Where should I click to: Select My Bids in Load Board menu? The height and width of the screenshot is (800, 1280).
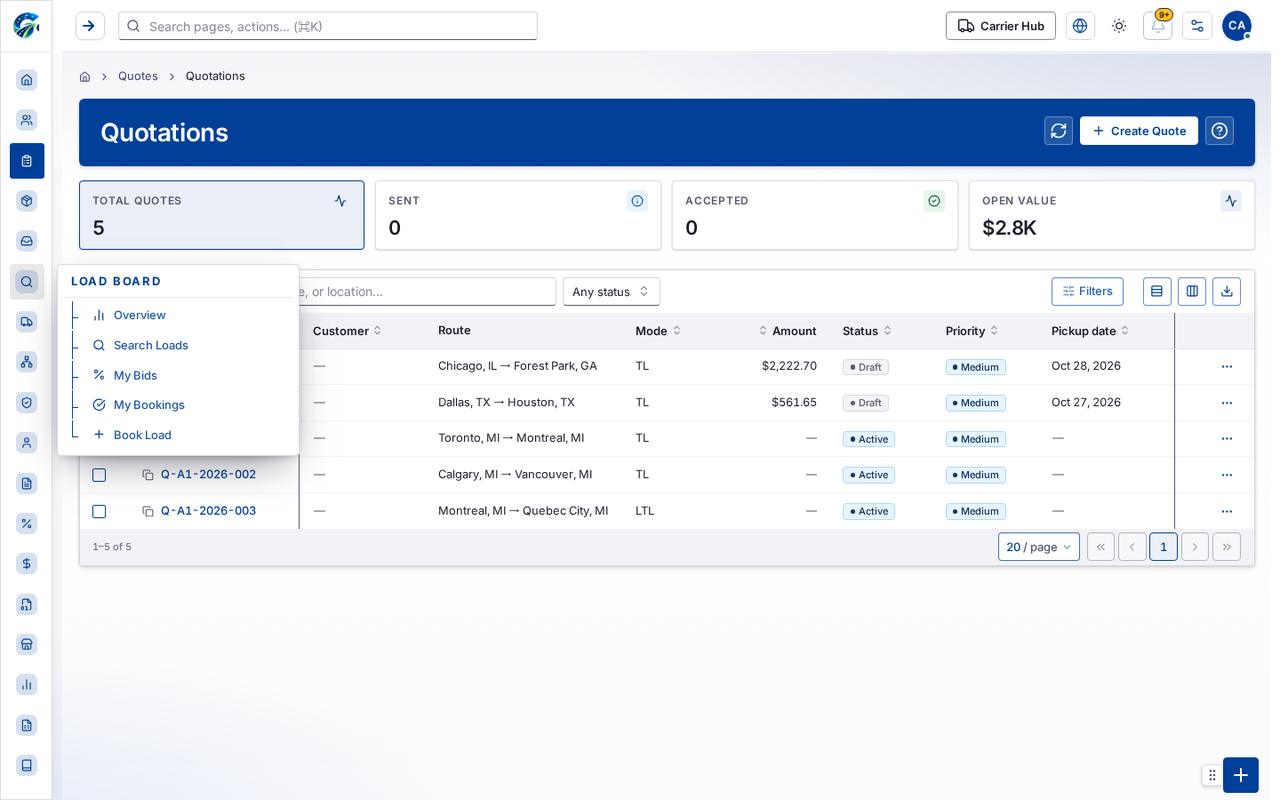click(135, 375)
